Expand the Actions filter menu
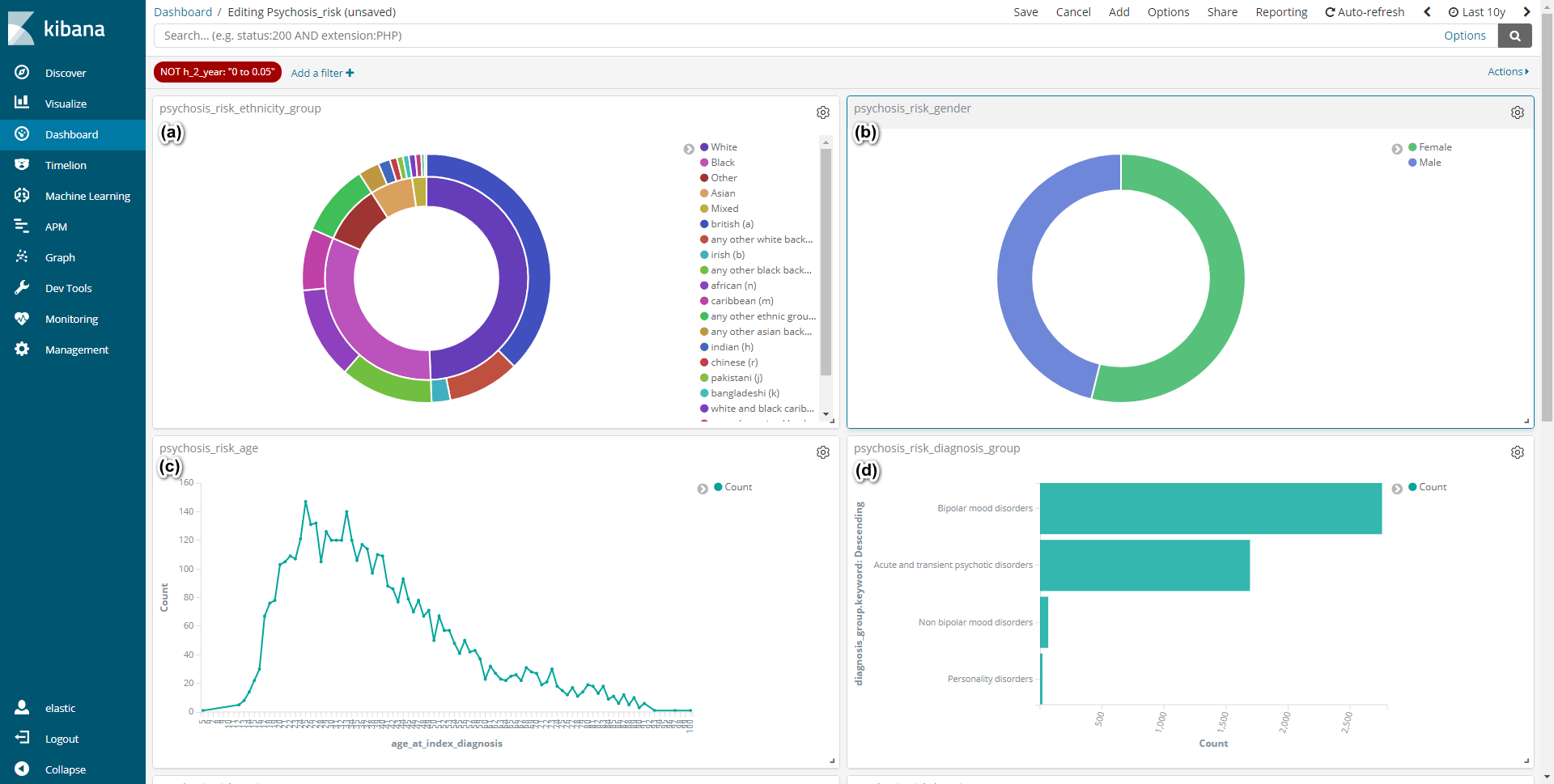The image size is (1554, 784). coord(1508,72)
